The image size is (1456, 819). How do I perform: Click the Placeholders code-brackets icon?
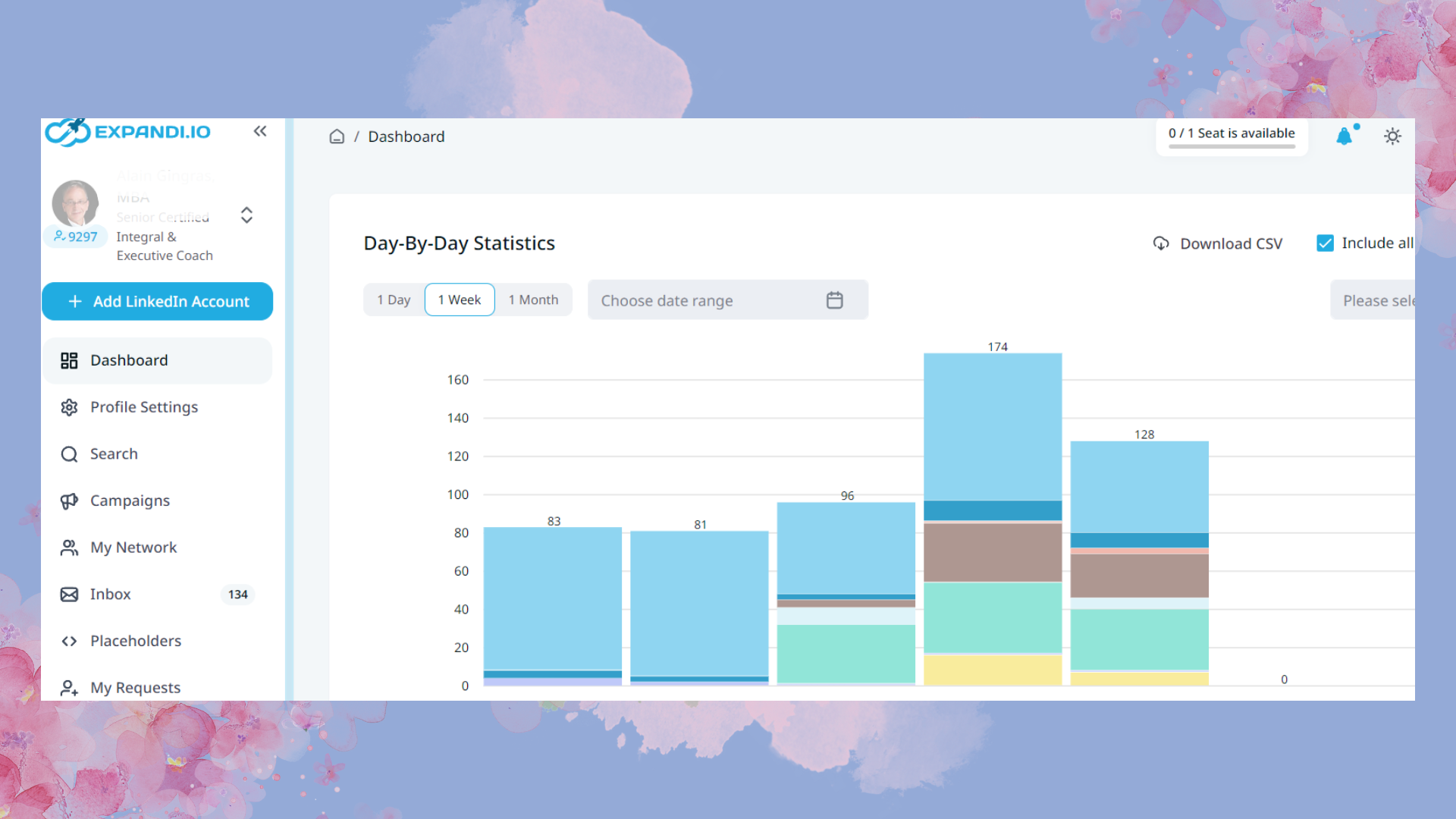click(x=69, y=642)
